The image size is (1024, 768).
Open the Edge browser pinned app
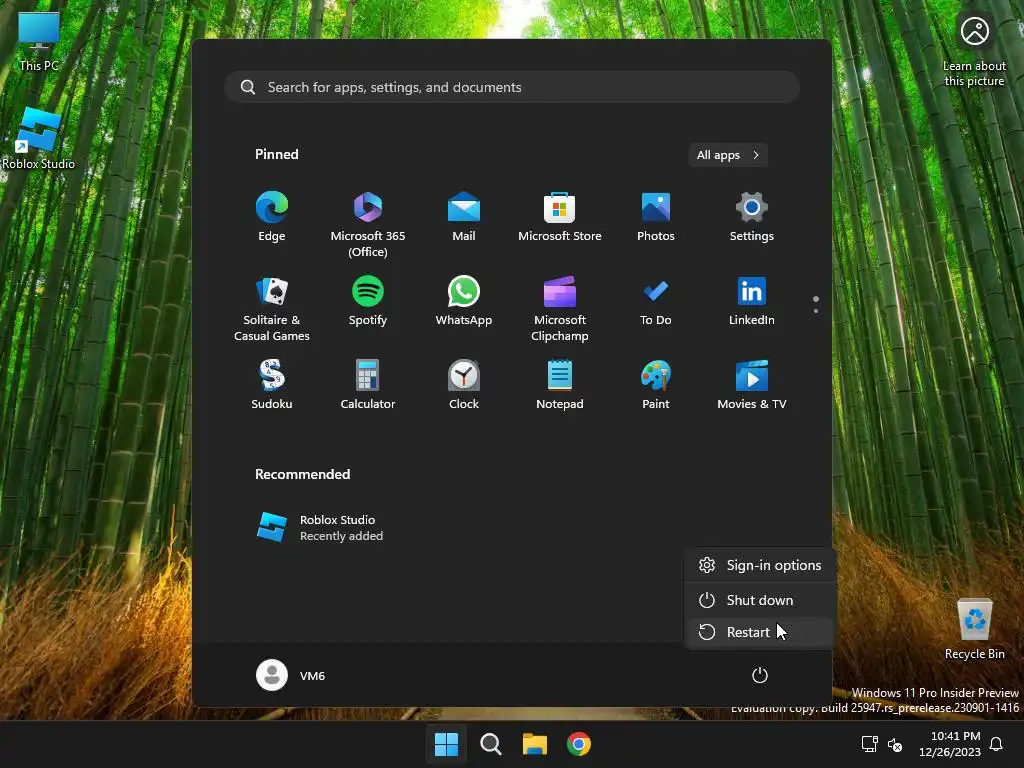coord(272,217)
